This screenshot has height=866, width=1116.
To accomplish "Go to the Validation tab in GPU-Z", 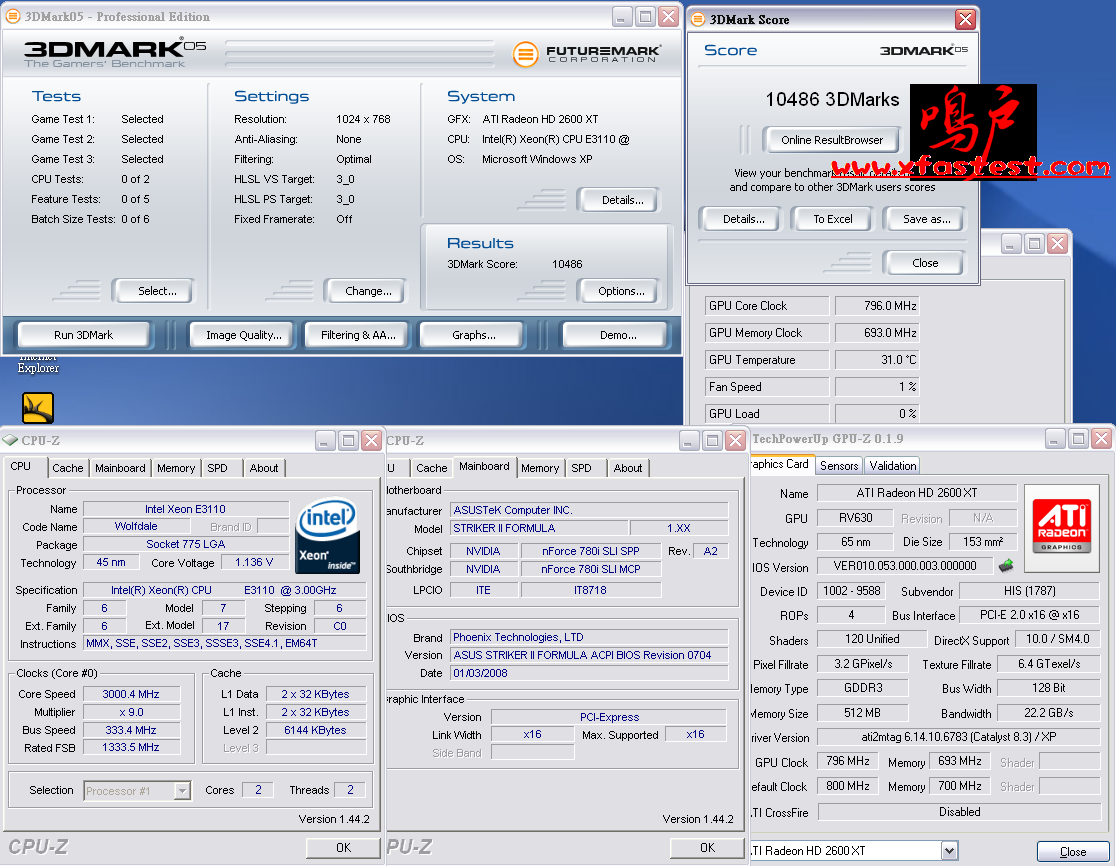I will [893, 466].
